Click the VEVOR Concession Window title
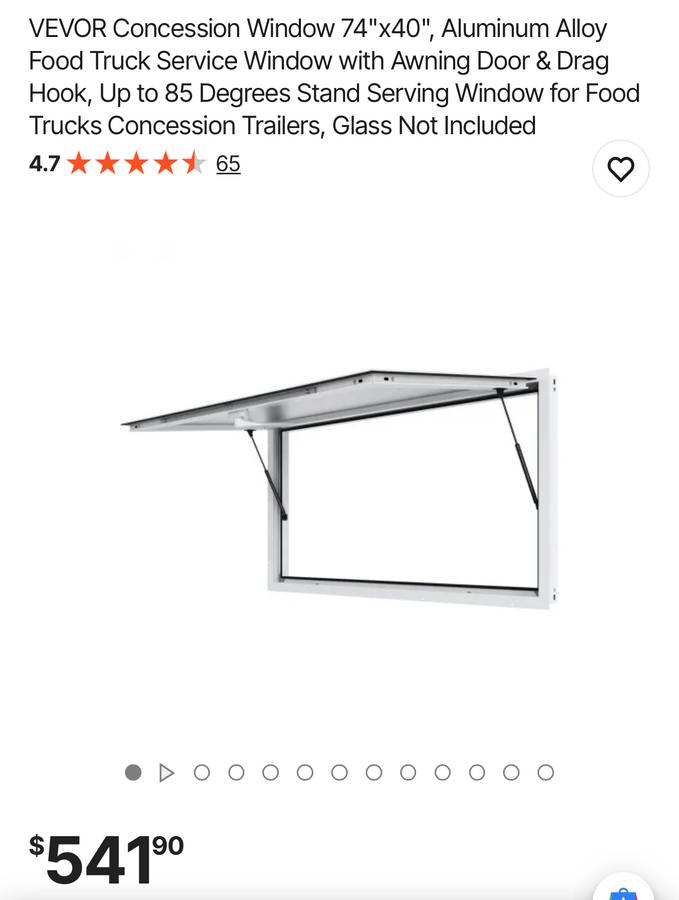This screenshot has height=900, width=679. click(x=334, y=77)
